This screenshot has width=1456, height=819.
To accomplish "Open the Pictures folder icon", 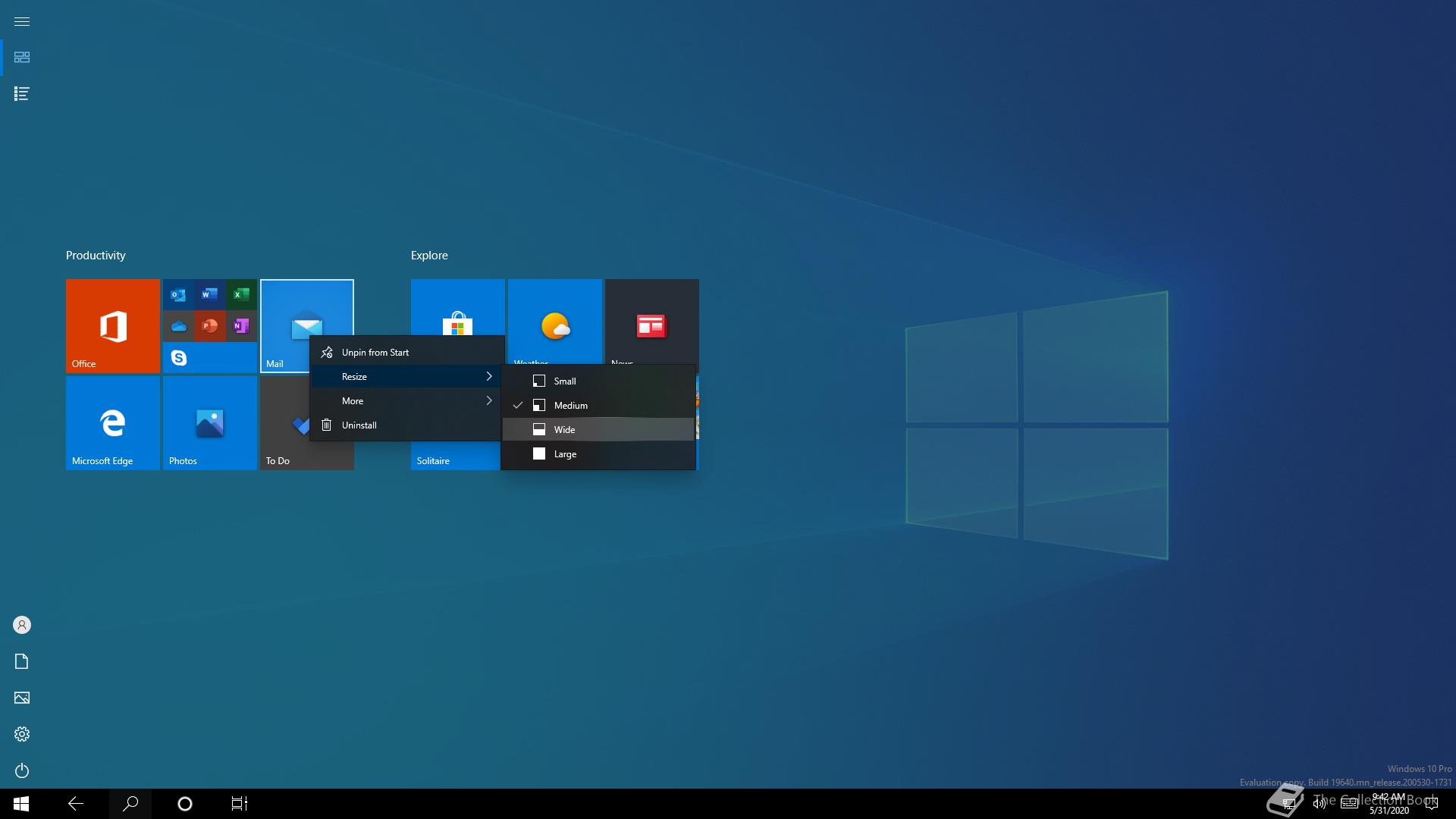I will 22,698.
